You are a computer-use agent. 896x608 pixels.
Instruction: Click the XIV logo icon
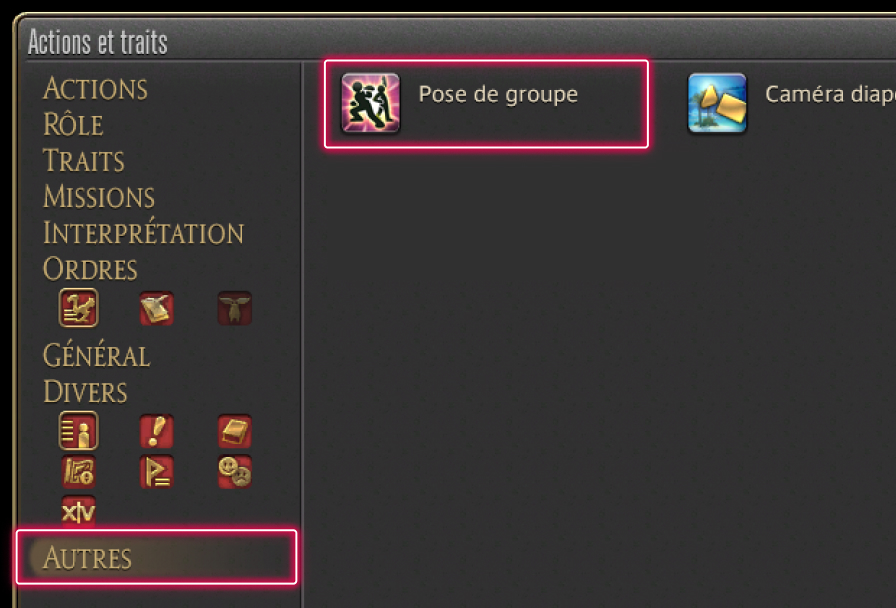tap(79, 511)
